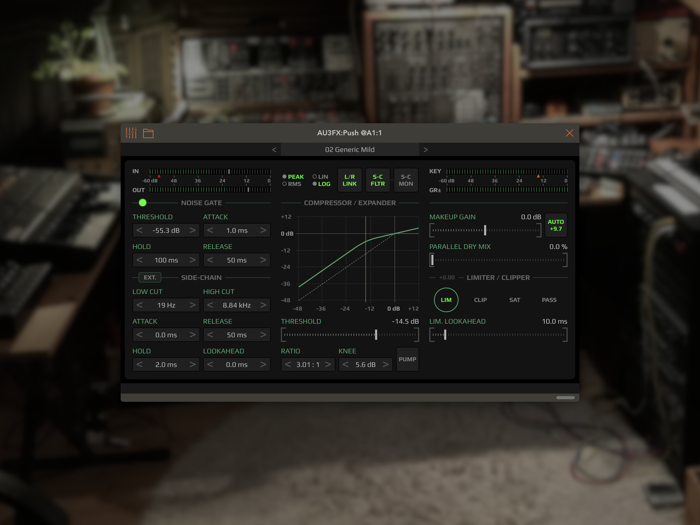Increase side-chain Attack 0.0 ms

click(x=192, y=335)
